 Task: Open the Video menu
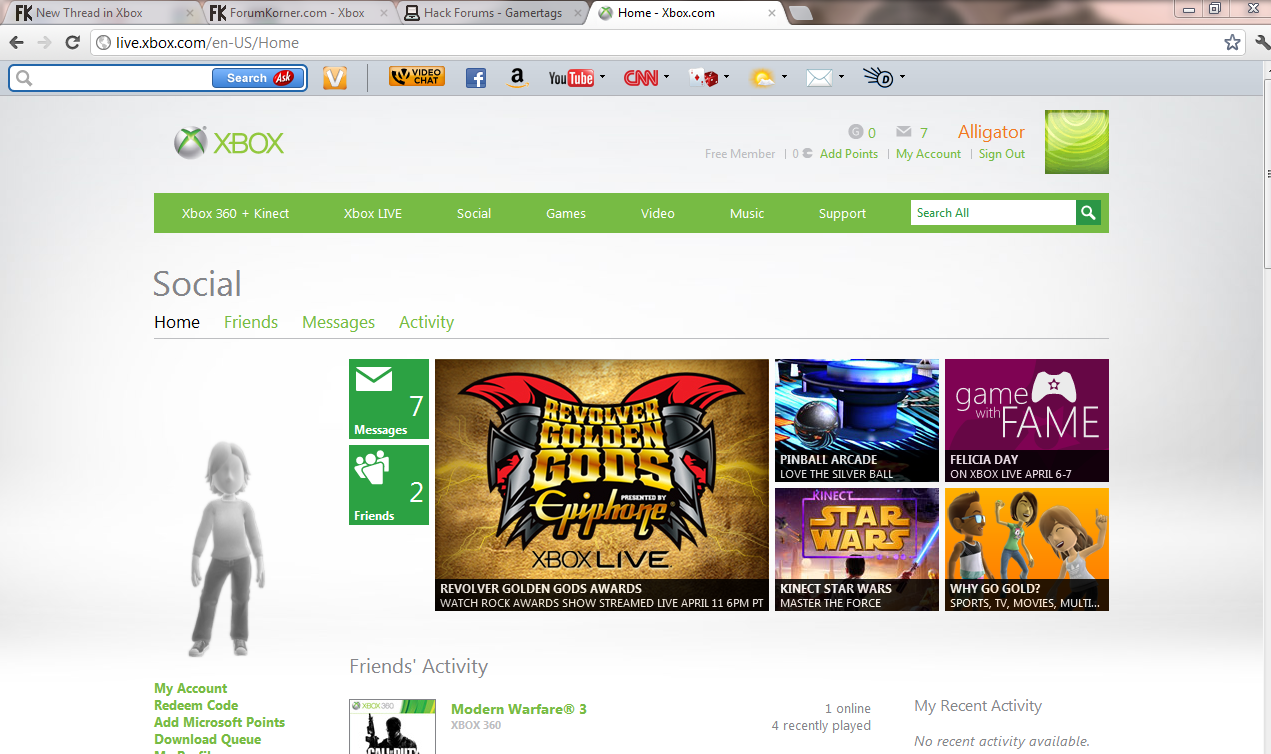tap(658, 213)
